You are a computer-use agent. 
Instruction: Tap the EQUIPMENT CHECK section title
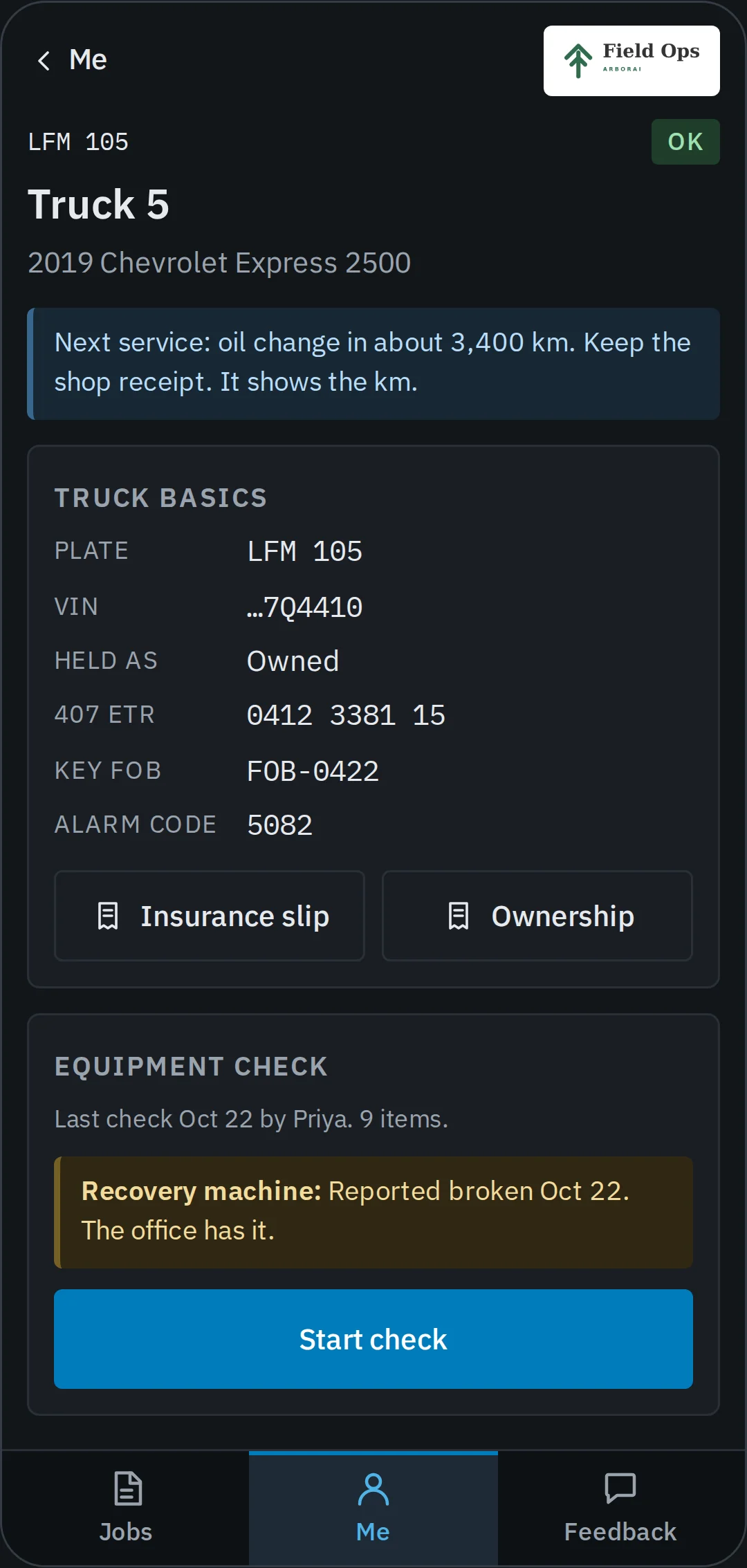point(191,1067)
